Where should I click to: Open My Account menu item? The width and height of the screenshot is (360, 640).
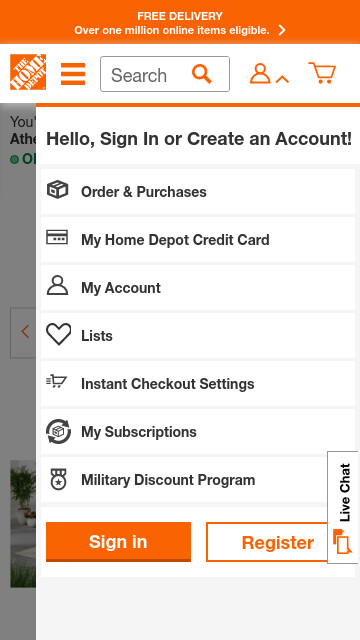(x=198, y=288)
